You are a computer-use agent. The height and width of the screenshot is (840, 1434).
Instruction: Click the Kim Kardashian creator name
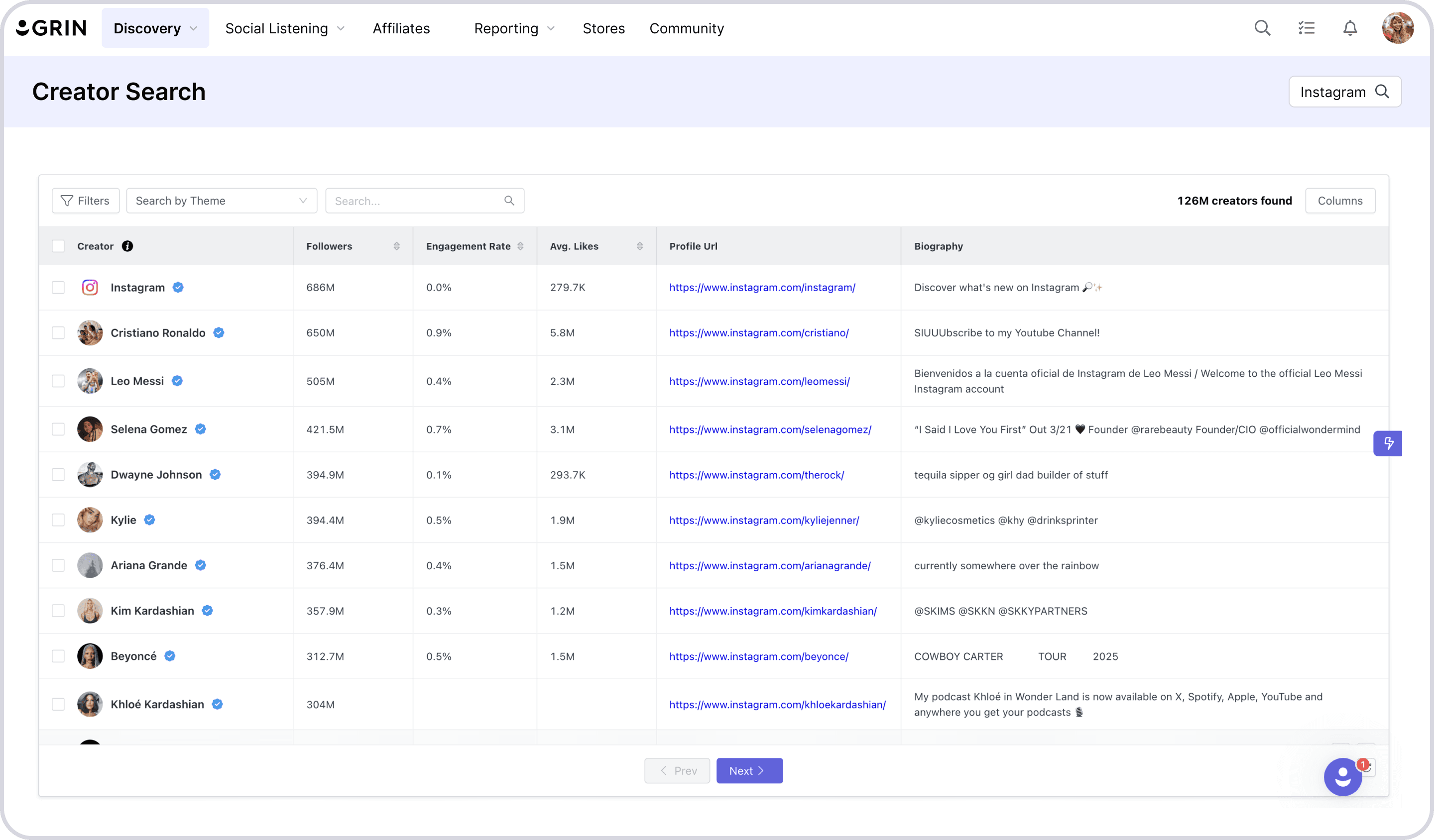(152, 611)
